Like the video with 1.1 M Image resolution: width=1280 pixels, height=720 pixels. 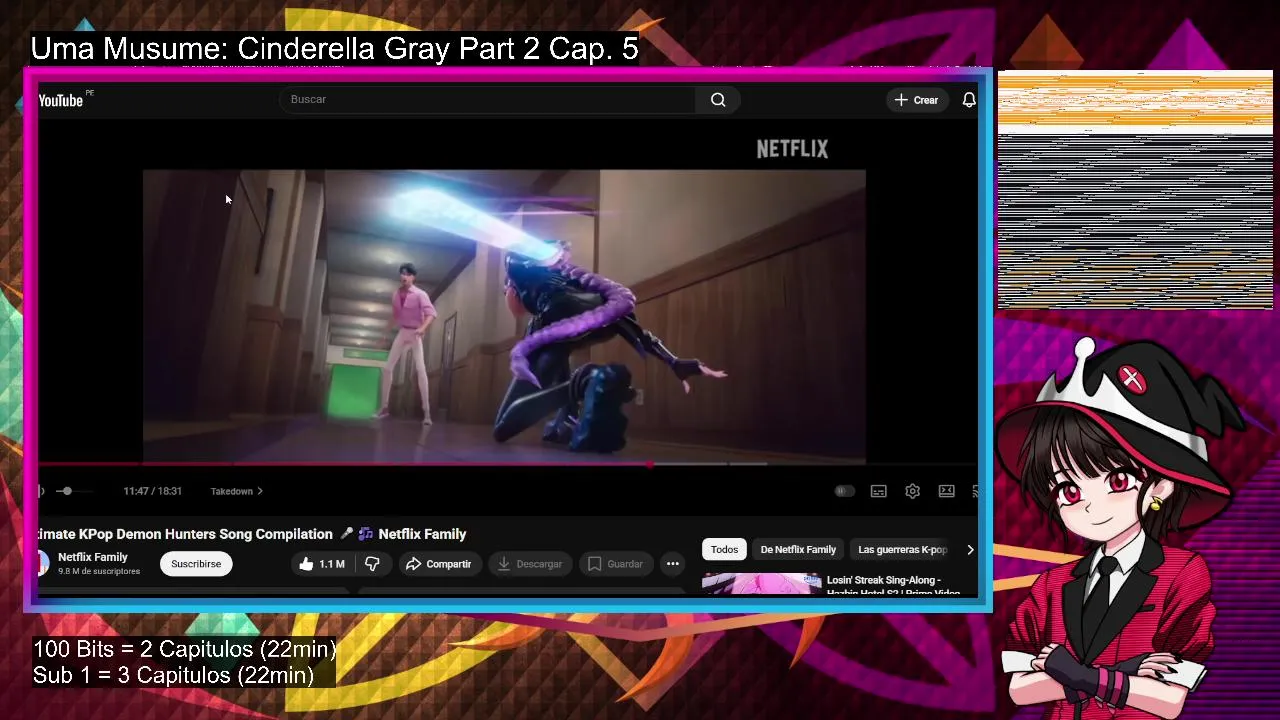click(322, 564)
